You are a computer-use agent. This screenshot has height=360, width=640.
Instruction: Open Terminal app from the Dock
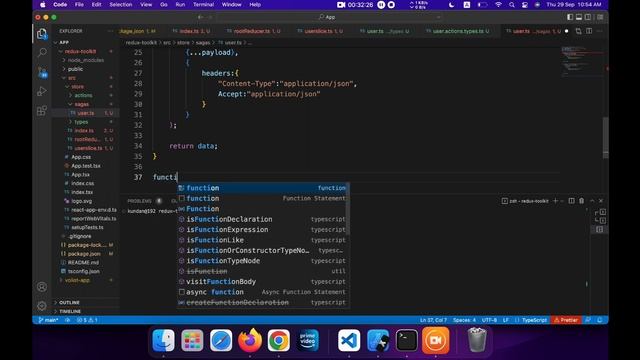407,340
